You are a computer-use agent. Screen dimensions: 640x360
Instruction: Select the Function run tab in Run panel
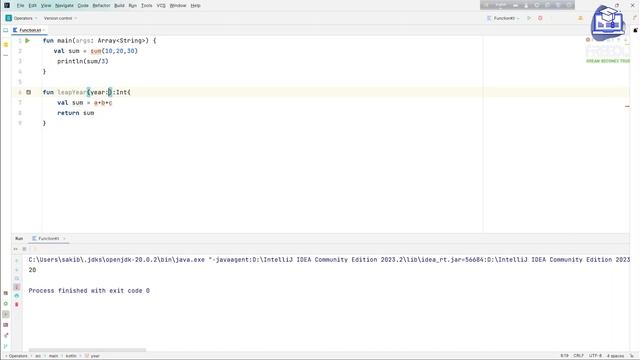pyautogui.click(x=49, y=238)
